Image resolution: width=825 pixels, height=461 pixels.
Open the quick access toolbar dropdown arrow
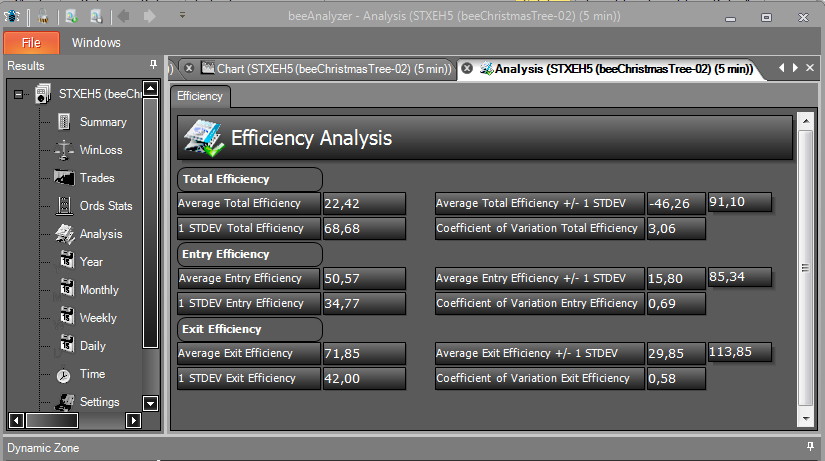coord(182,15)
